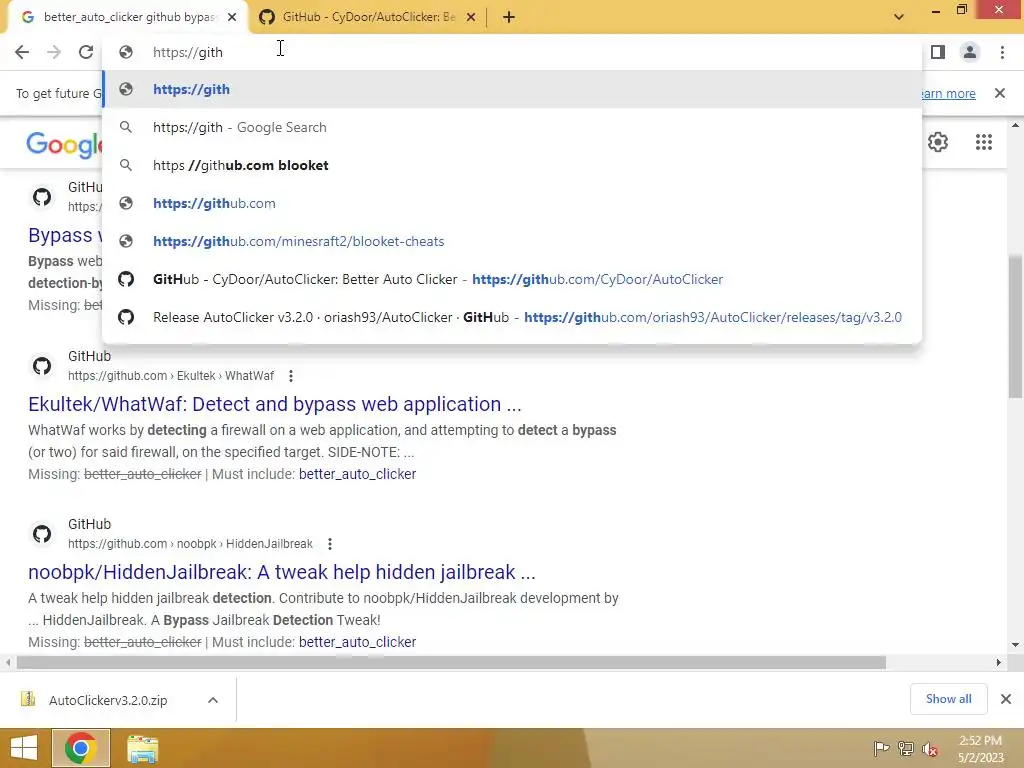Click the muted volume tray icon
This screenshot has width=1024, height=768.
[930, 748]
